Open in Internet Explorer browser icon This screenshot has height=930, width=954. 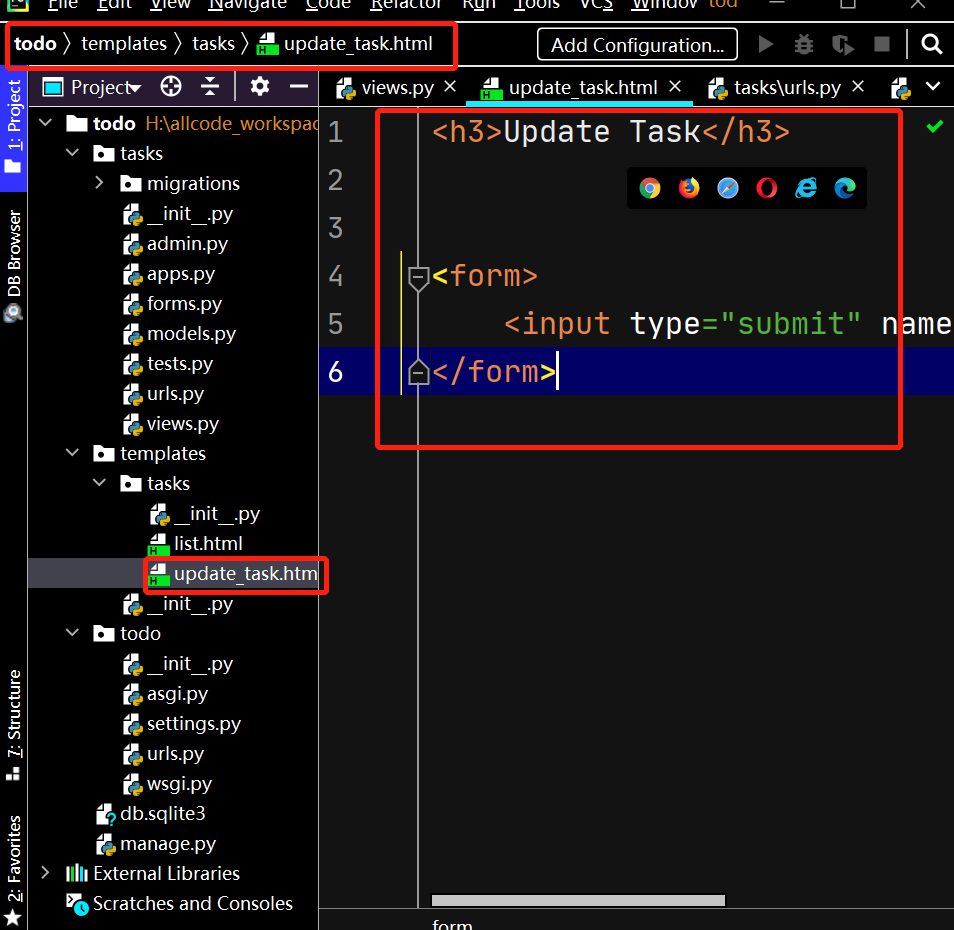(806, 188)
